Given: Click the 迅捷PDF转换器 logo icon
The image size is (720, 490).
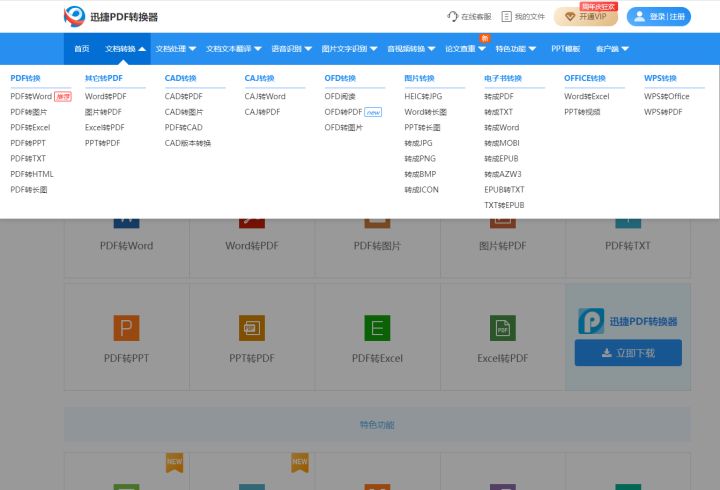Looking at the screenshot, I should point(75,16).
